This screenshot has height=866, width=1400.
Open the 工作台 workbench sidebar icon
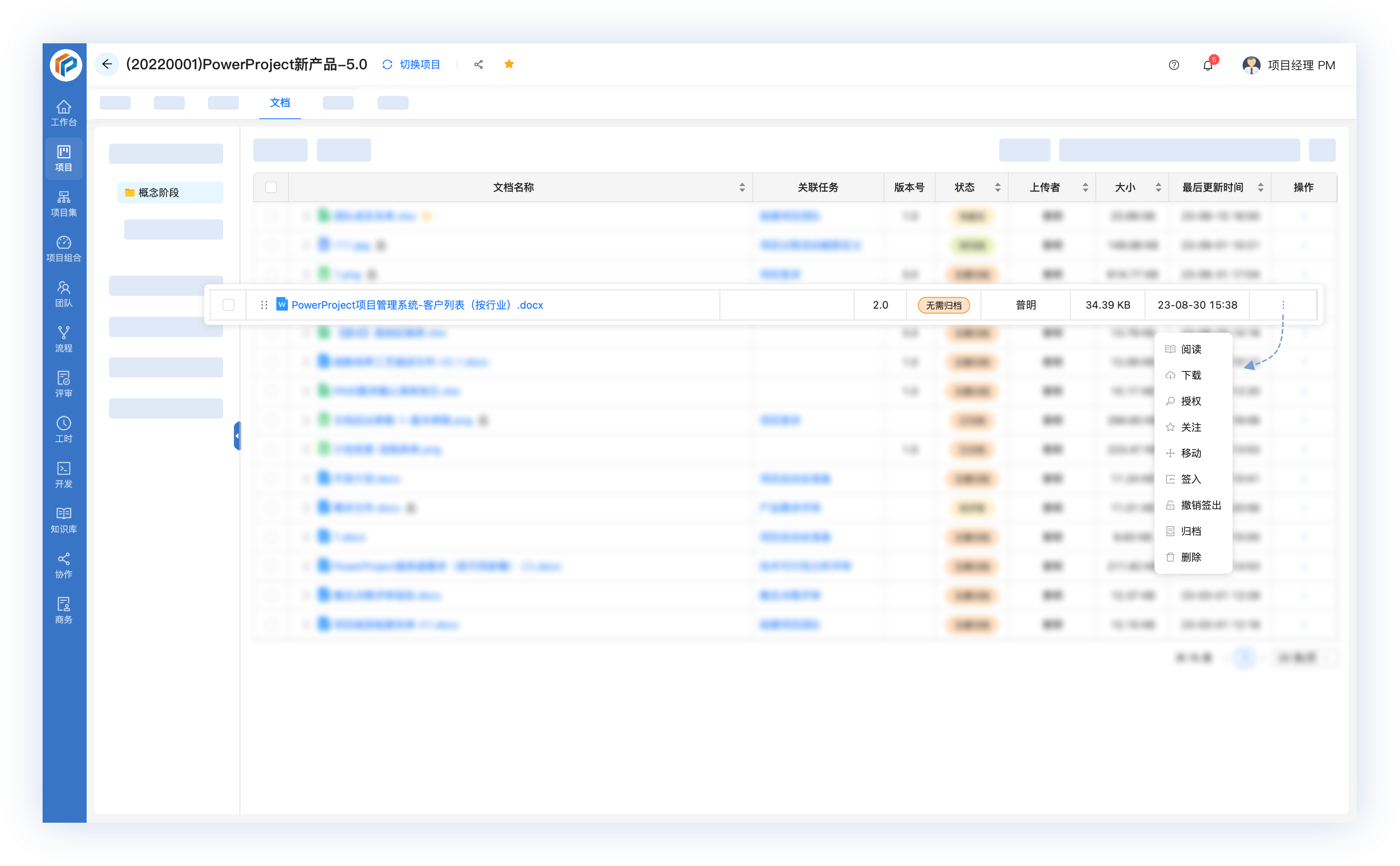(64, 113)
